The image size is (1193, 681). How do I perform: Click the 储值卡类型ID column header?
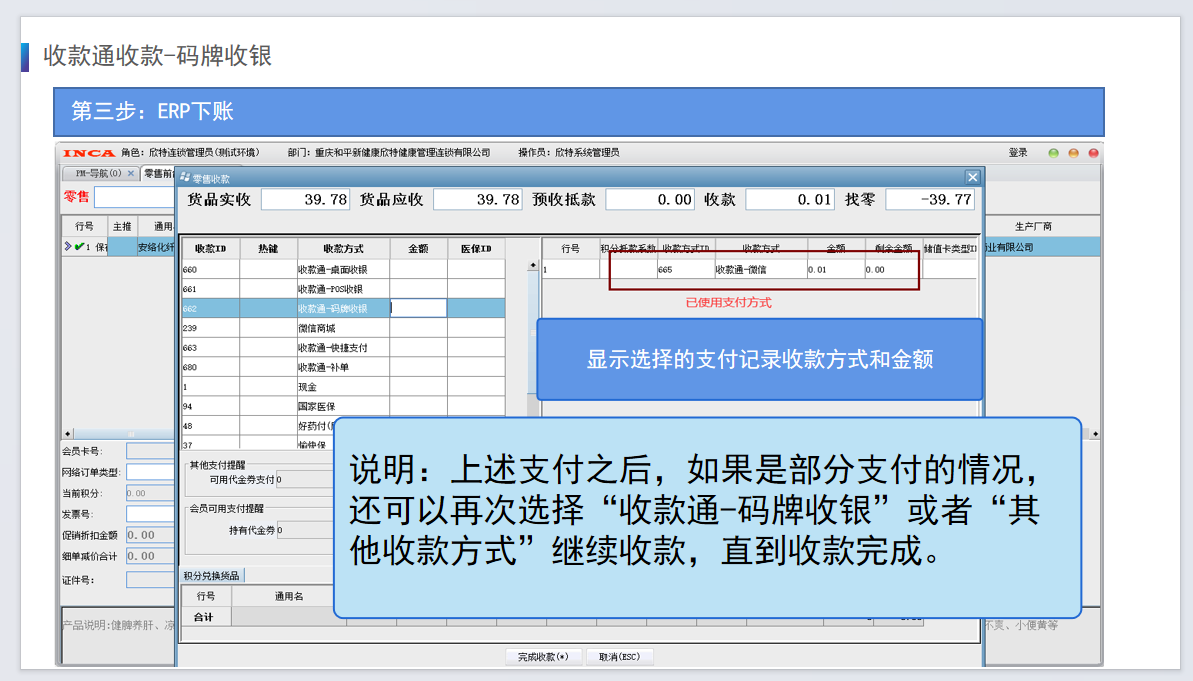coord(950,249)
